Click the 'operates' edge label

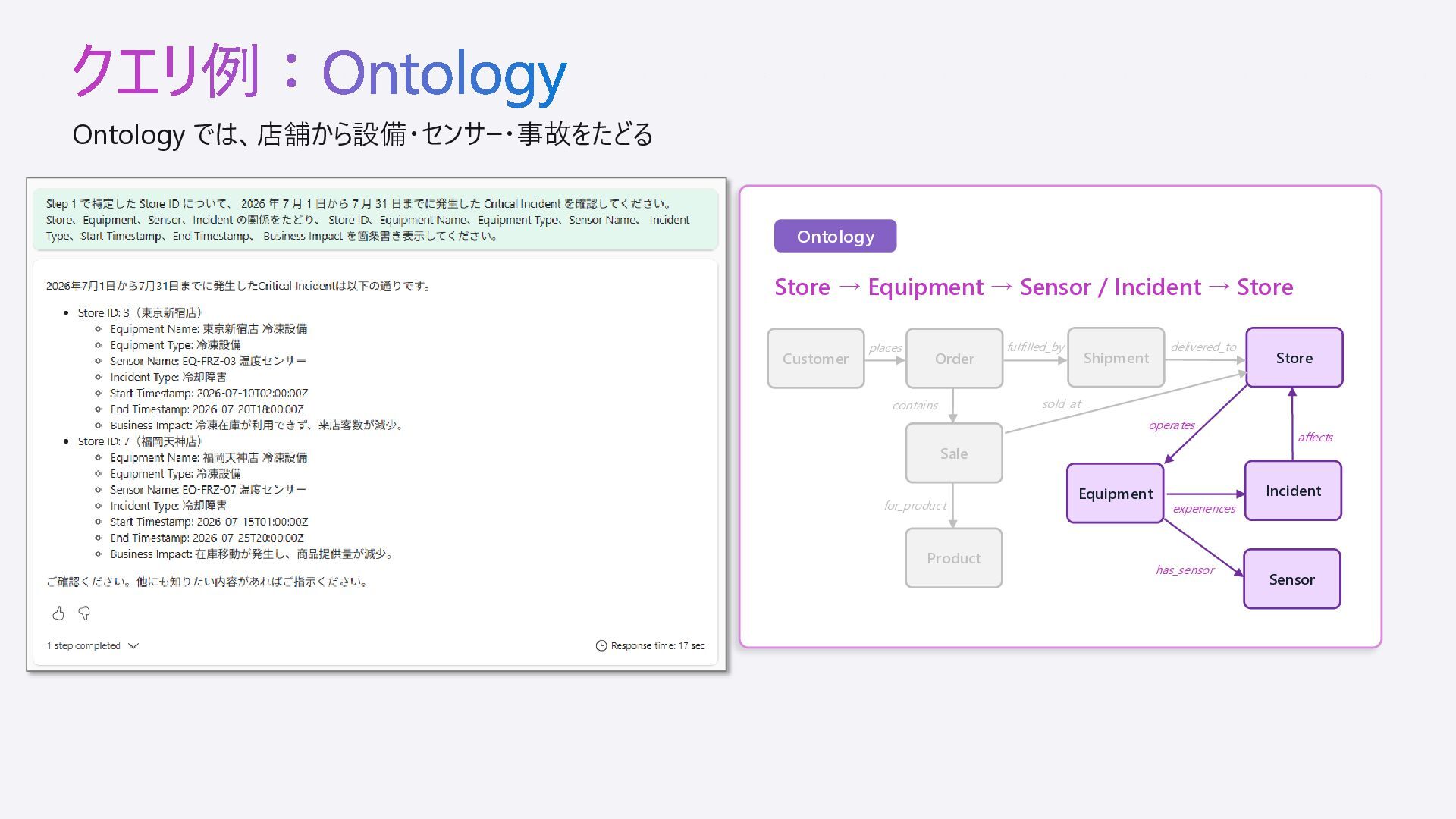tap(1172, 425)
